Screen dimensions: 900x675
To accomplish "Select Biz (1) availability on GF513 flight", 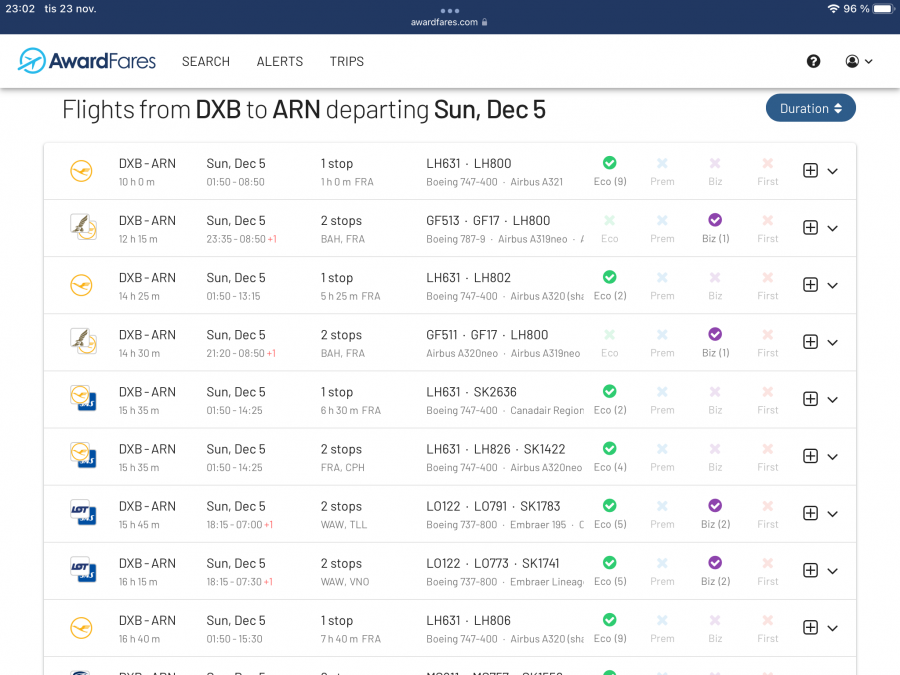I will pos(715,227).
